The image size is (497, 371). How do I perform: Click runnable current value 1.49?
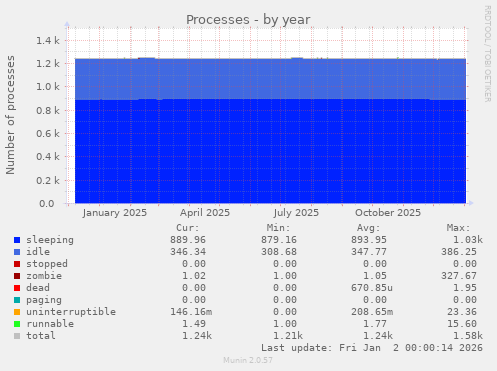pos(194,324)
